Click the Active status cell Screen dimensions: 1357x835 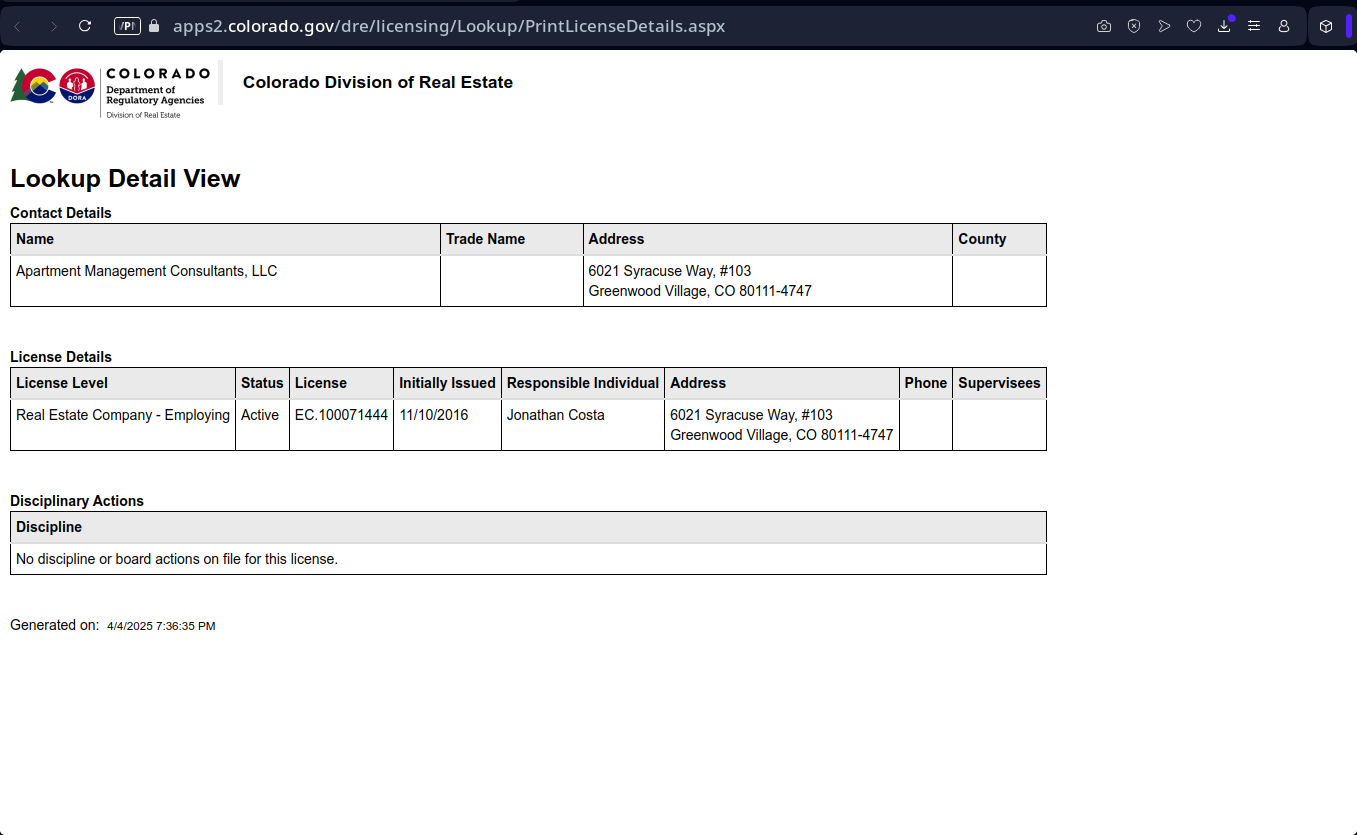point(260,415)
